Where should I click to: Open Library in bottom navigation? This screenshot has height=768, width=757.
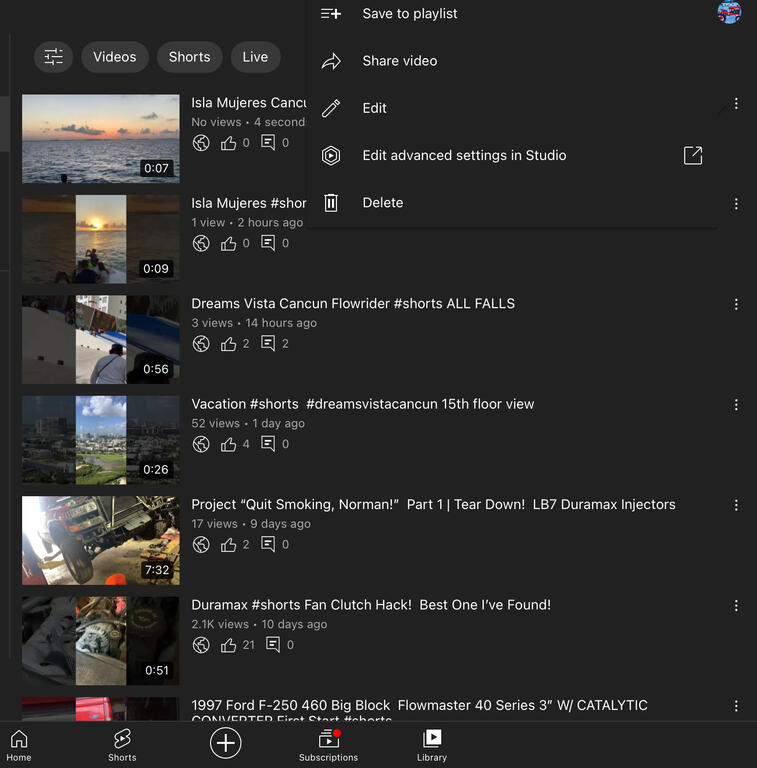432,745
